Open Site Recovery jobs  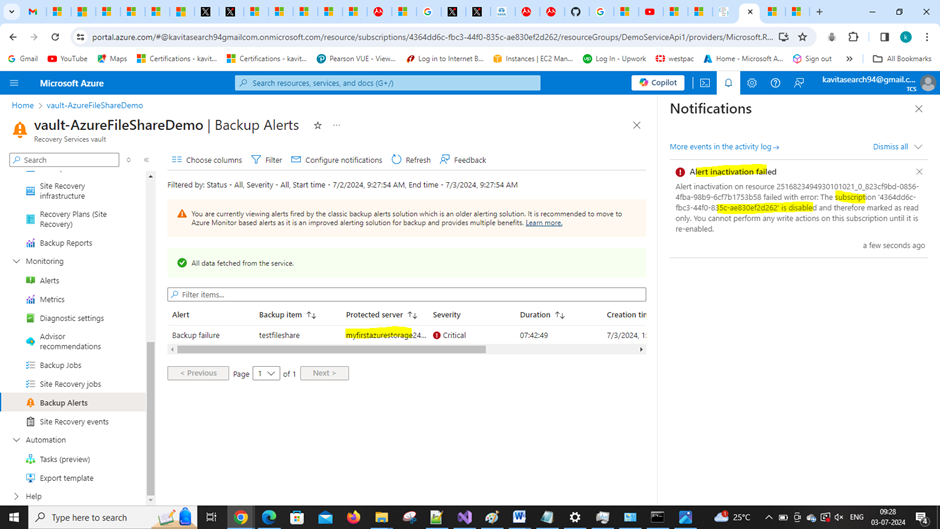[70, 384]
